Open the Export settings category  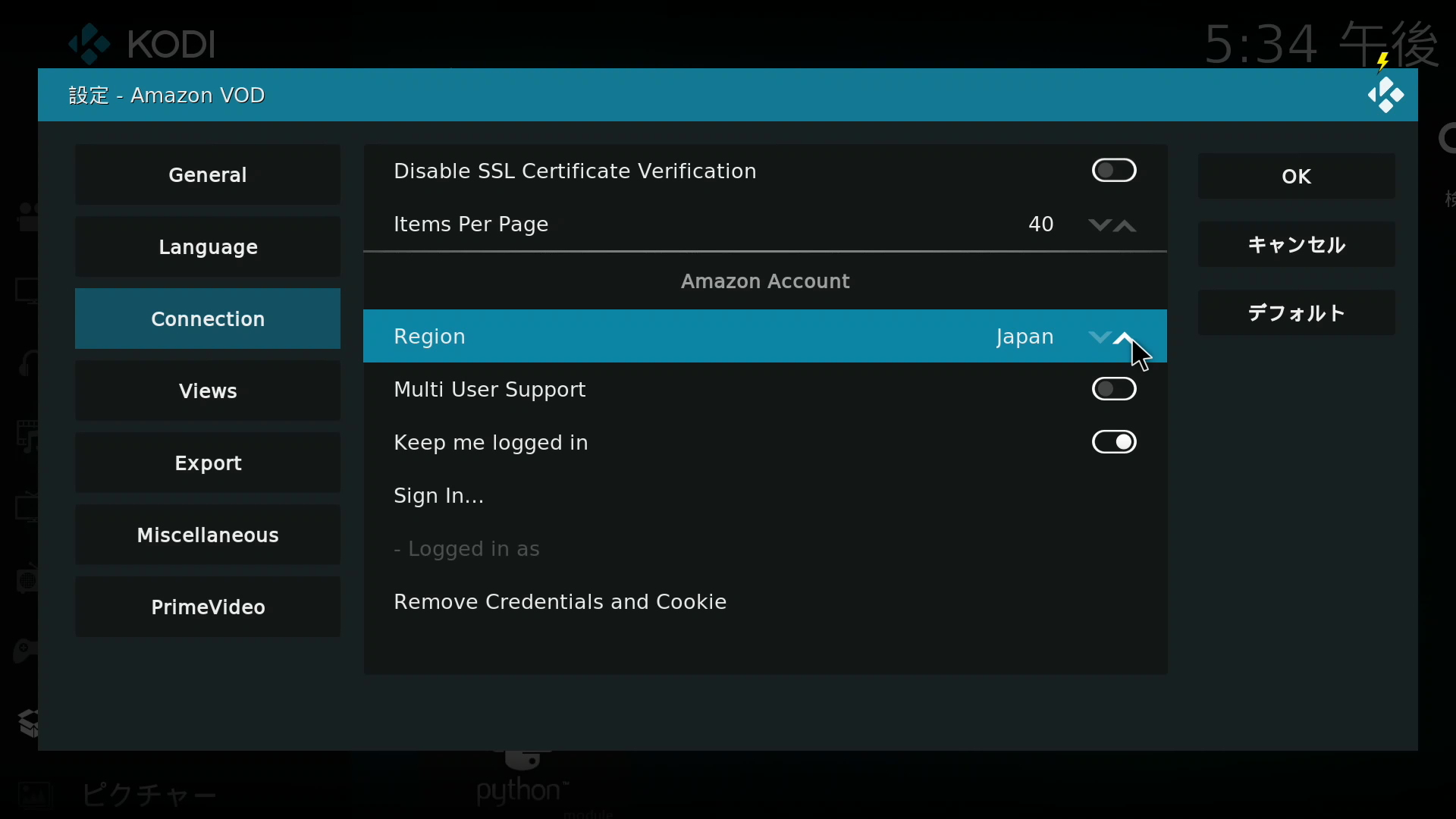(208, 463)
